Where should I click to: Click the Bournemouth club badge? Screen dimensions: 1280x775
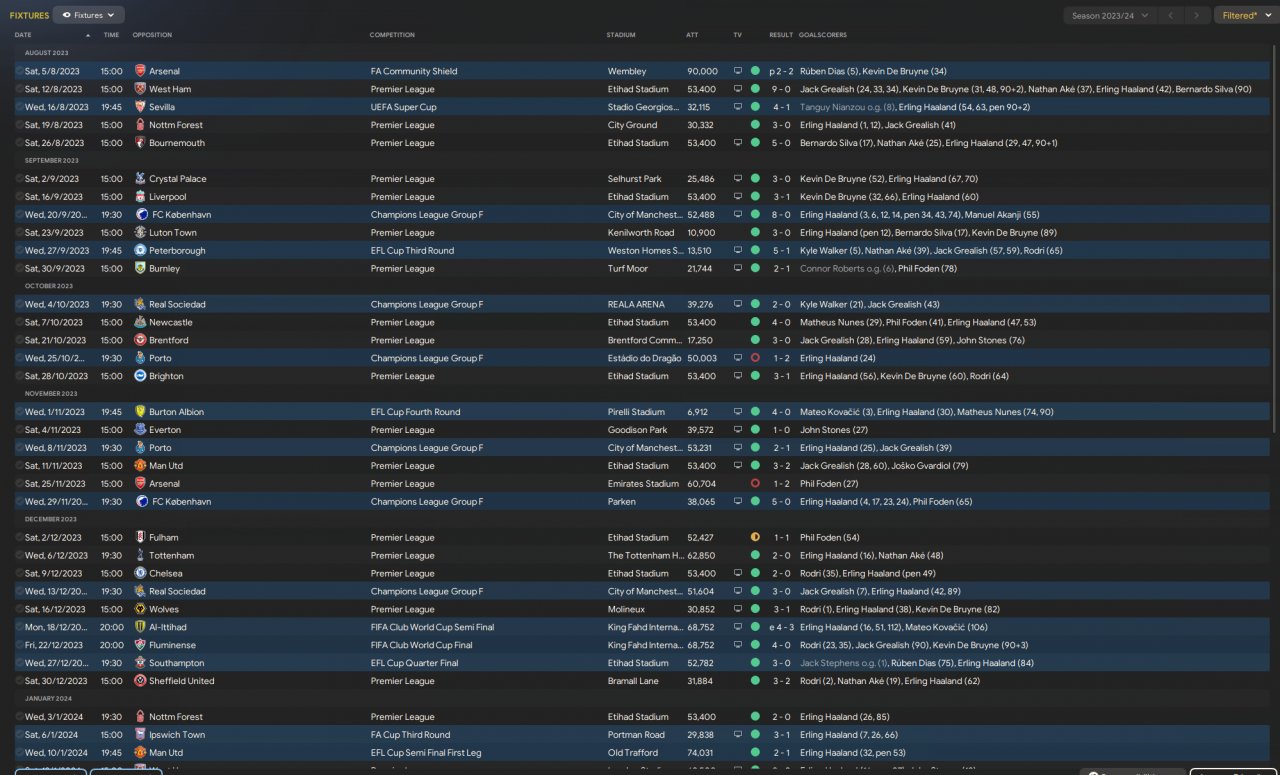coord(140,143)
